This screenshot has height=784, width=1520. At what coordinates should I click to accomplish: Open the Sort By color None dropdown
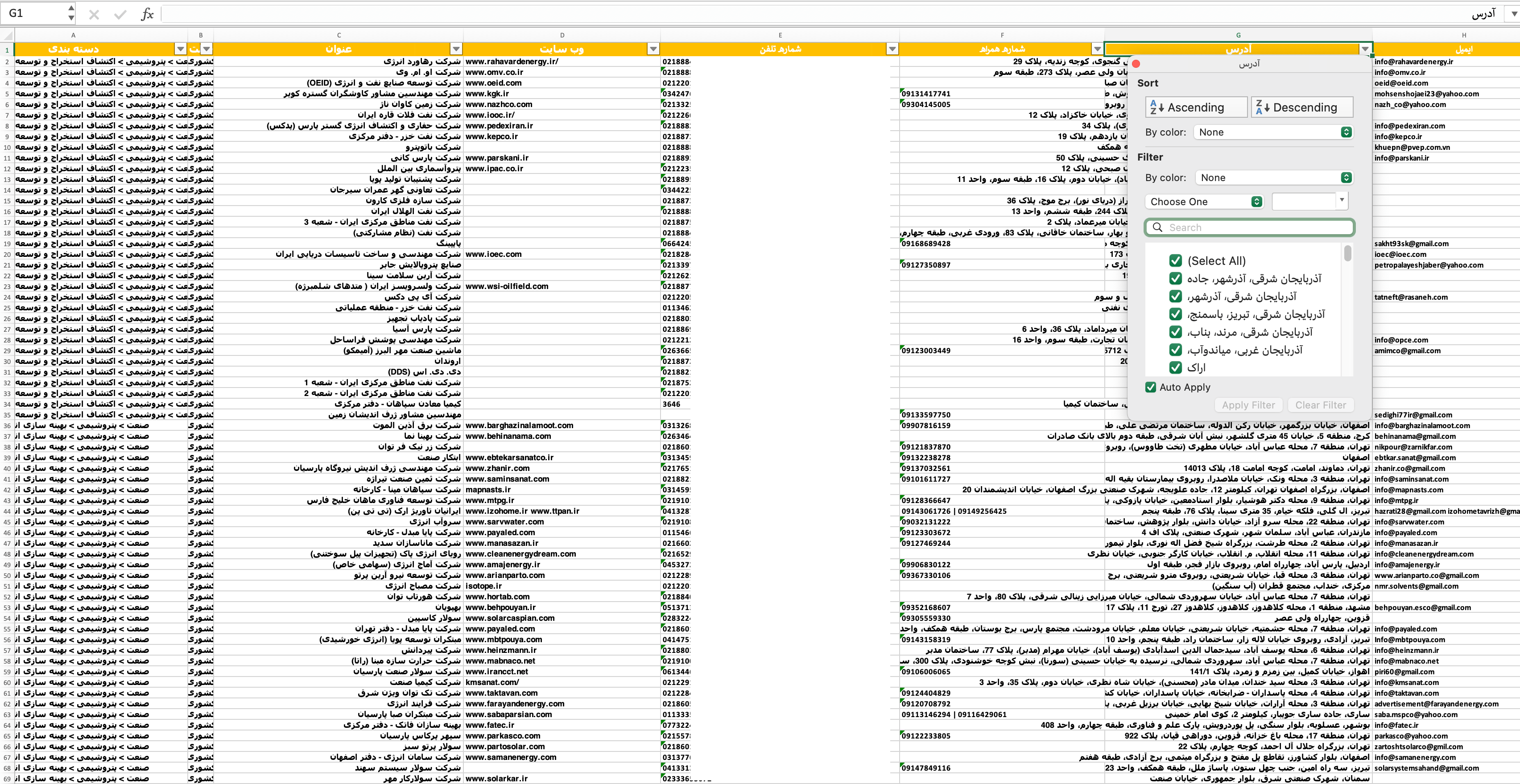pos(1273,132)
